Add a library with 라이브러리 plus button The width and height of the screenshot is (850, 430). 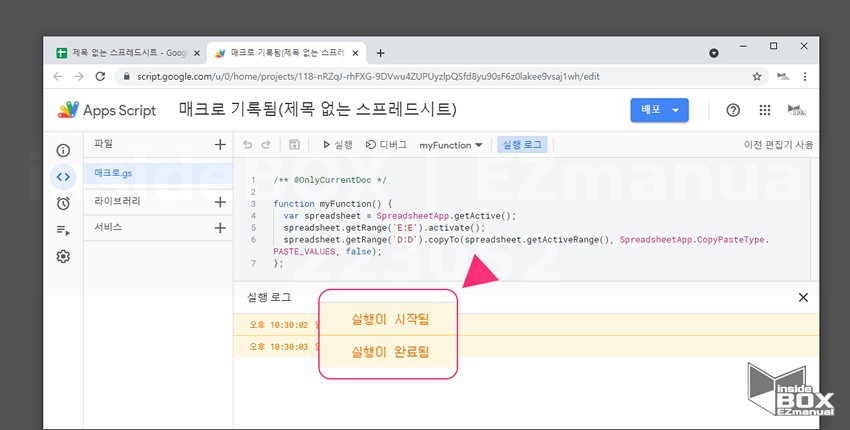[x=220, y=201]
